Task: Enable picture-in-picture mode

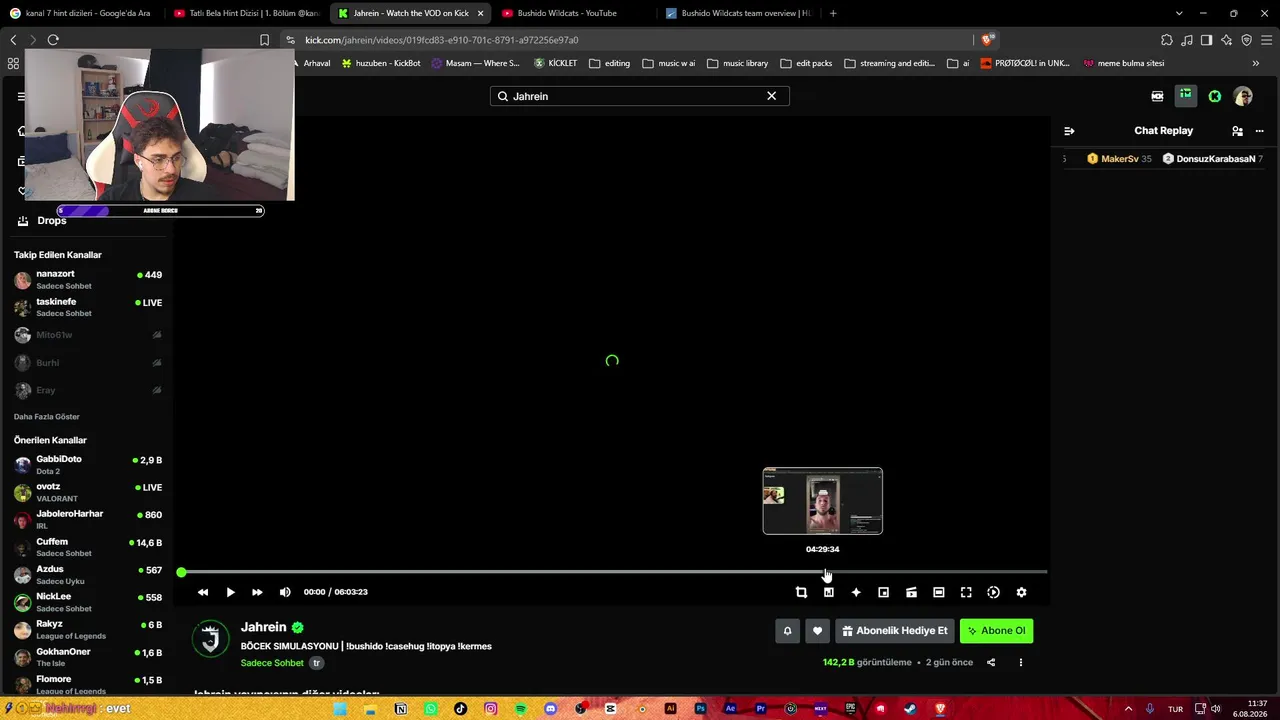Action: tap(883, 592)
